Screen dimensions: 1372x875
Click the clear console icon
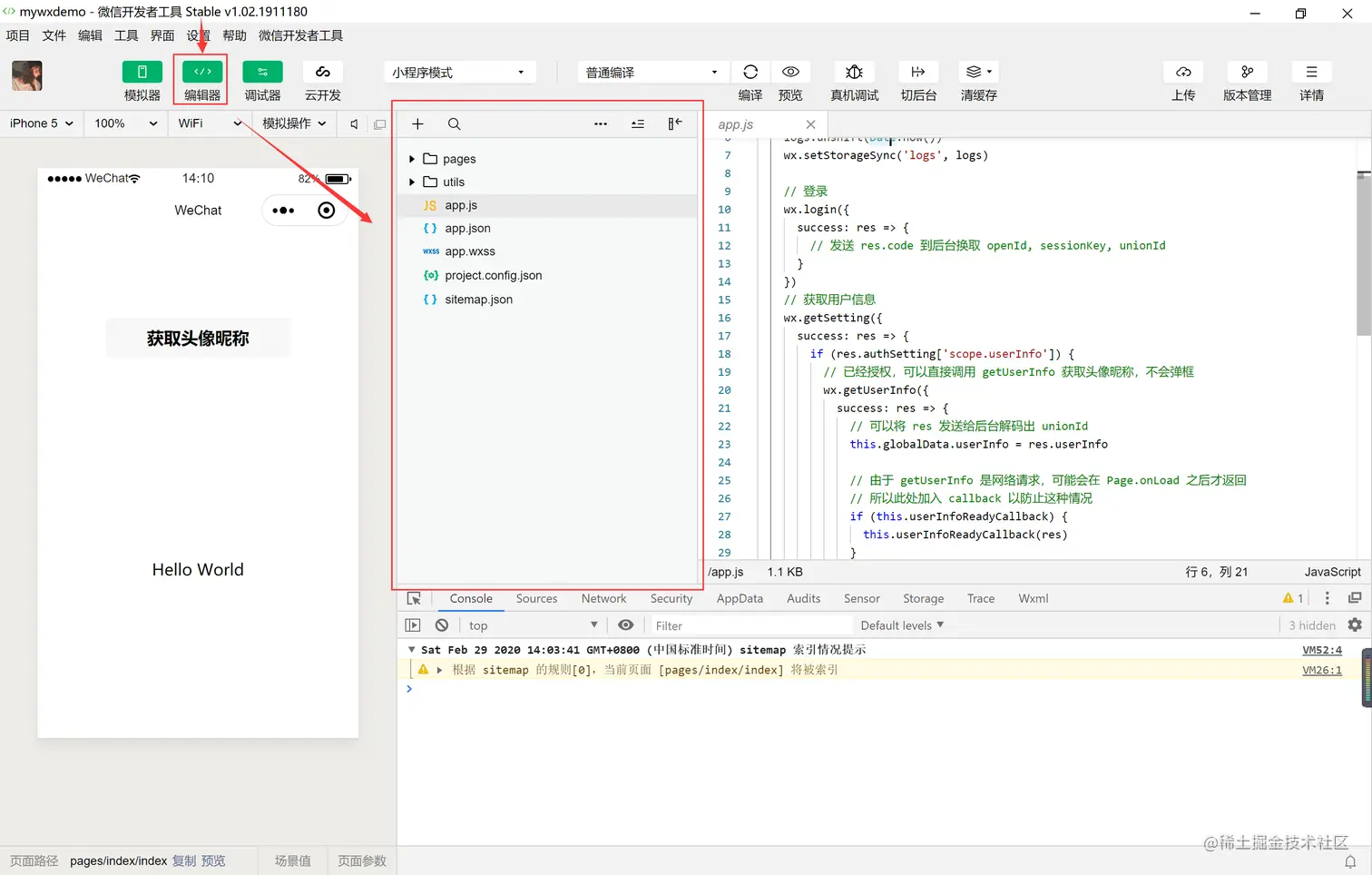pos(442,625)
